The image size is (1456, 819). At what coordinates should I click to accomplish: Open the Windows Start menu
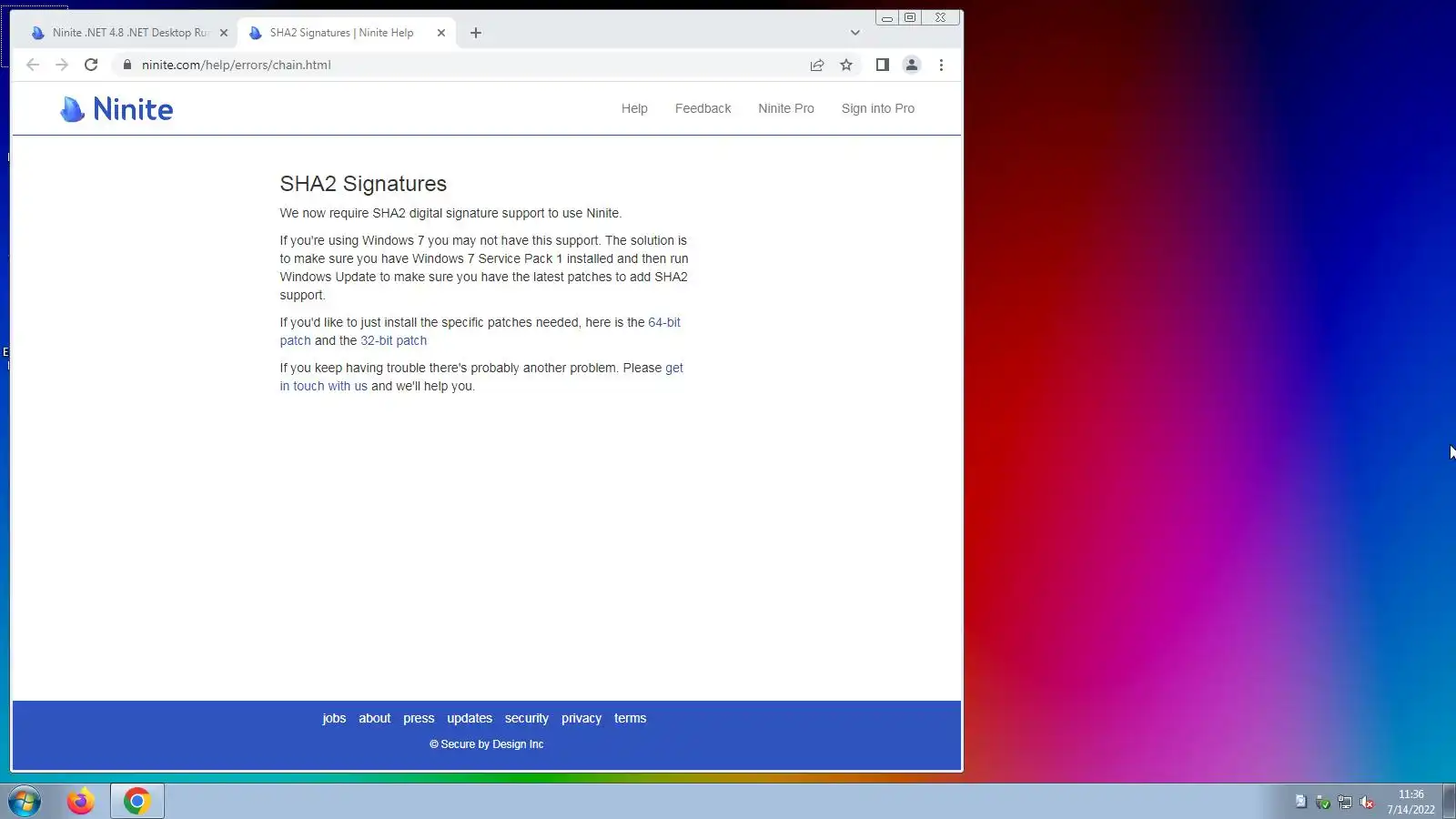click(25, 802)
